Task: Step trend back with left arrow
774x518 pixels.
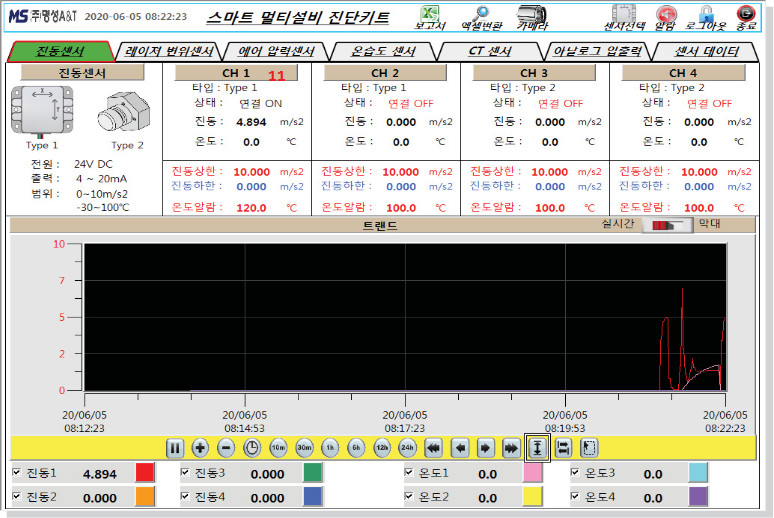Action: 460,448
